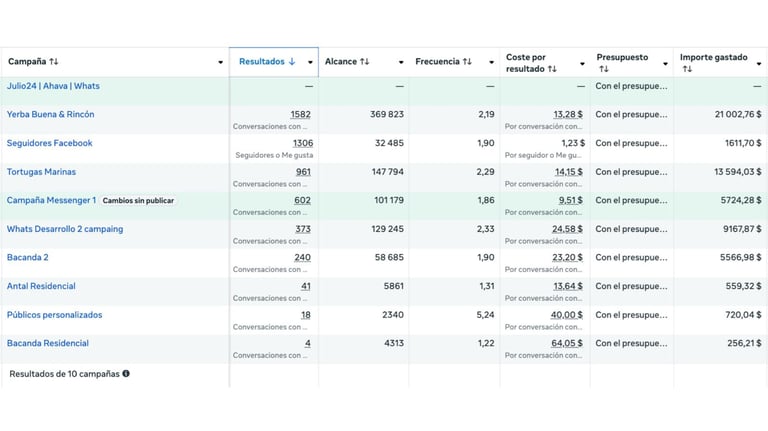Open the Tortugas Marinas campaign
768x431 pixels.
(x=41, y=172)
